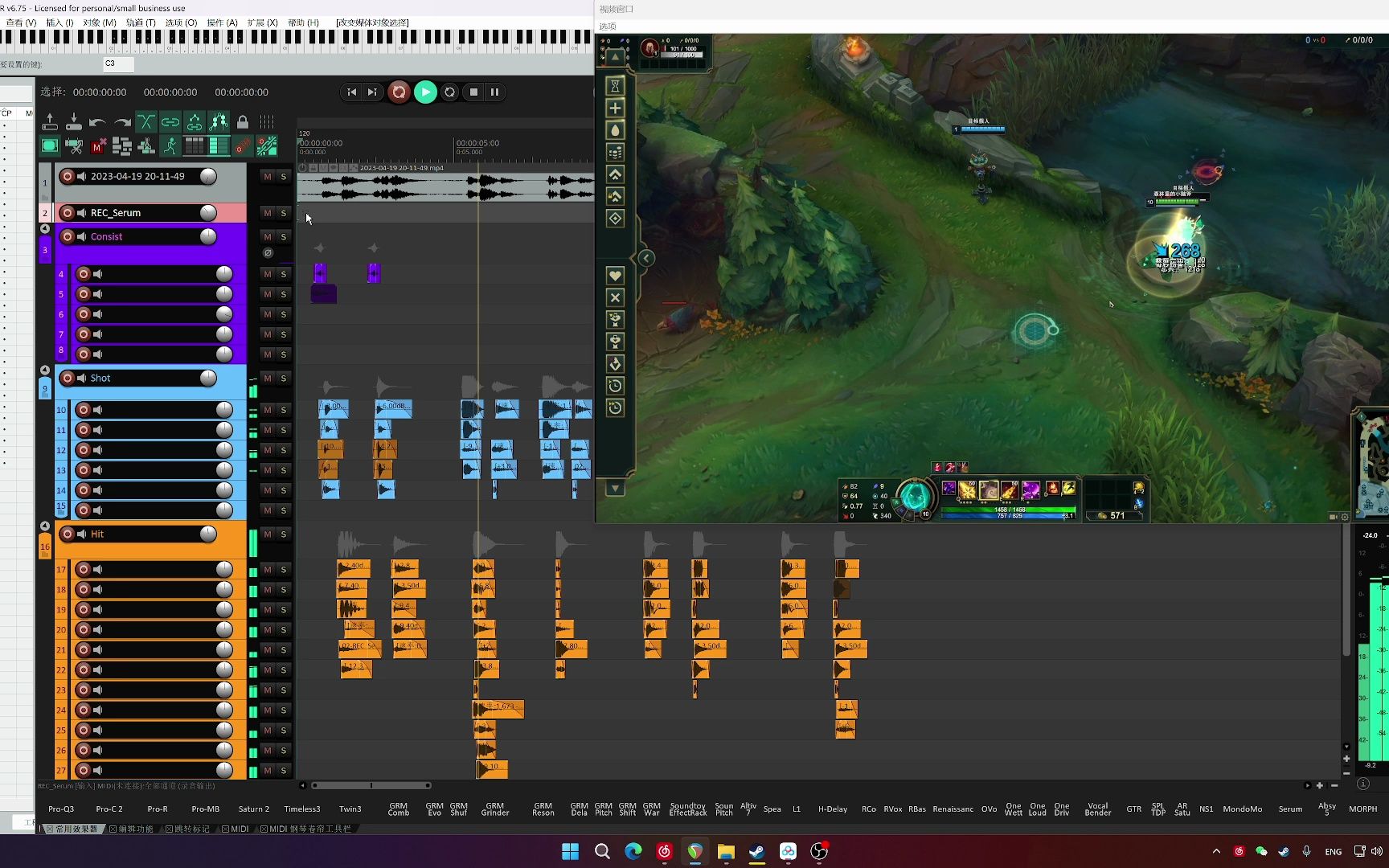This screenshot has width=1389, height=868.
Task: Solo the REC_Serum track
Action: [x=283, y=213]
